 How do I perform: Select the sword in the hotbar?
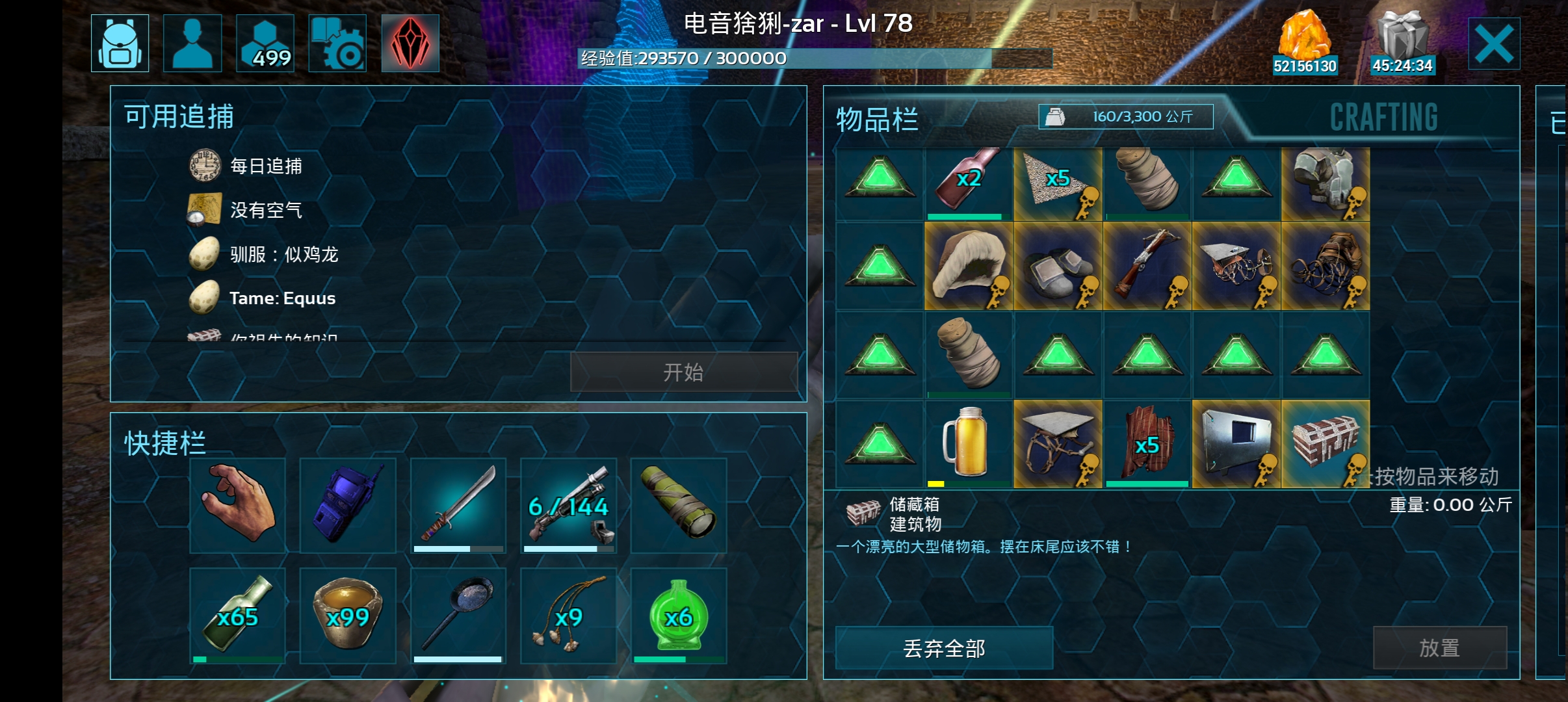pyautogui.click(x=458, y=506)
